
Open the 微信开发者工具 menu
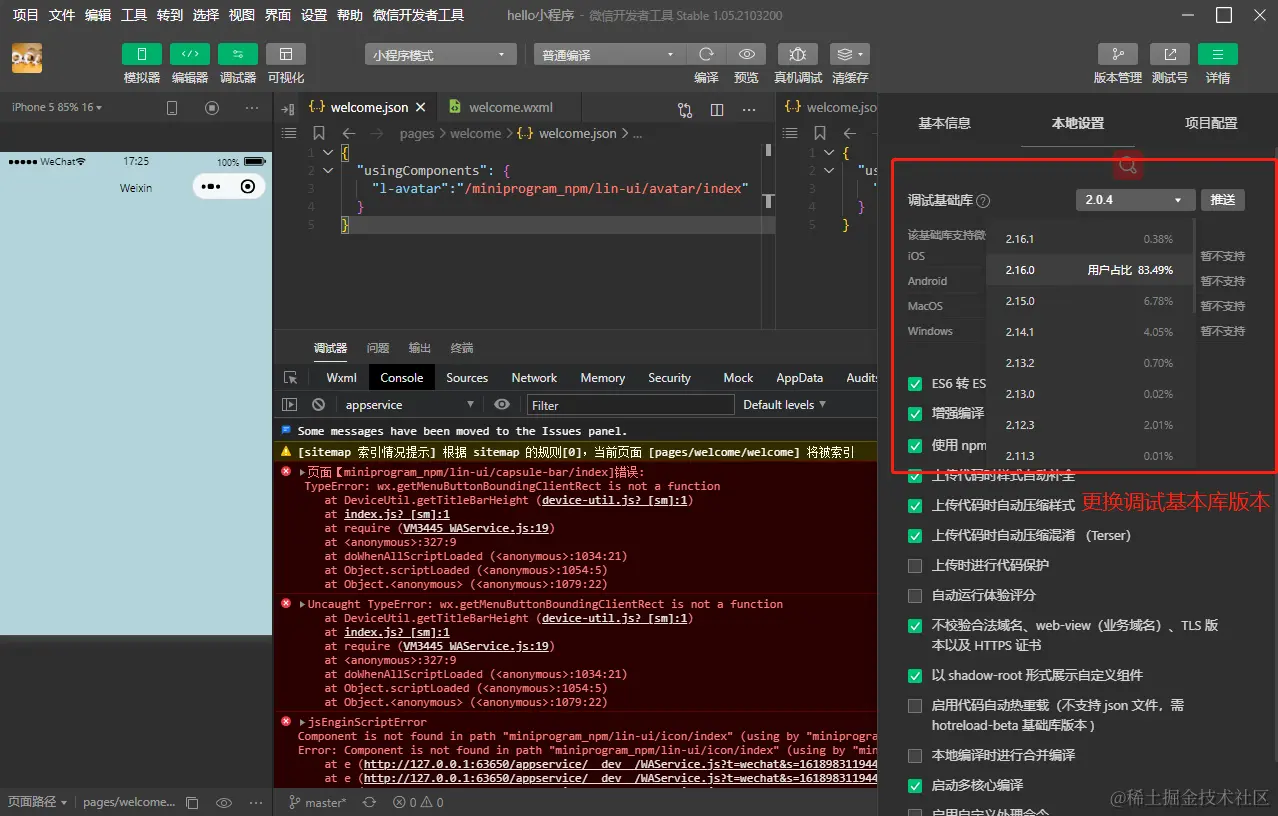(x=418, y=15)
